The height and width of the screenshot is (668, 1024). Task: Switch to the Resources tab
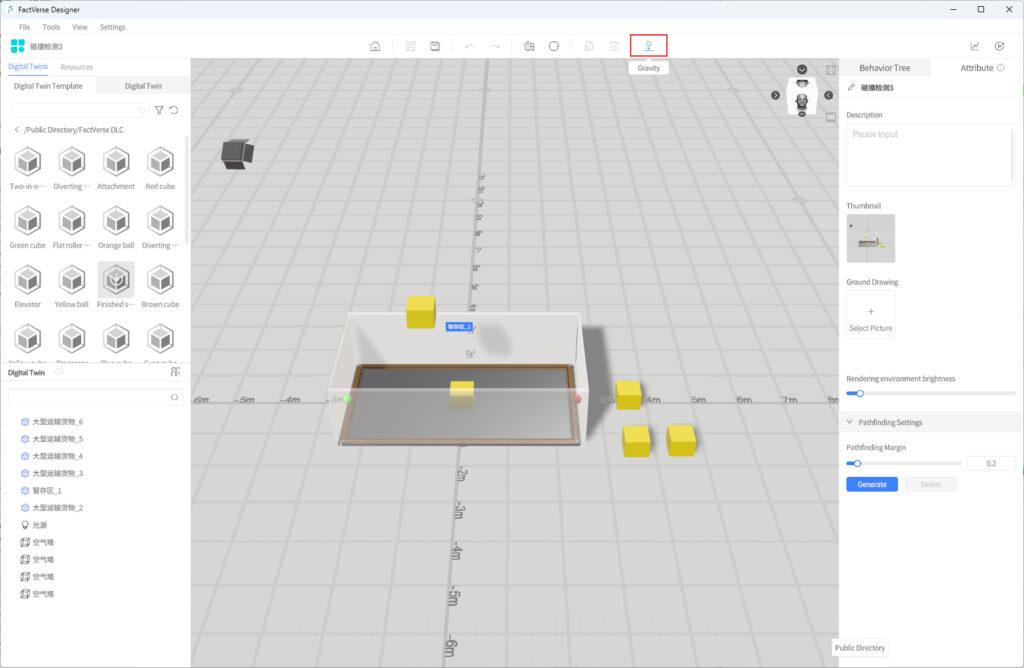(76, 67)
